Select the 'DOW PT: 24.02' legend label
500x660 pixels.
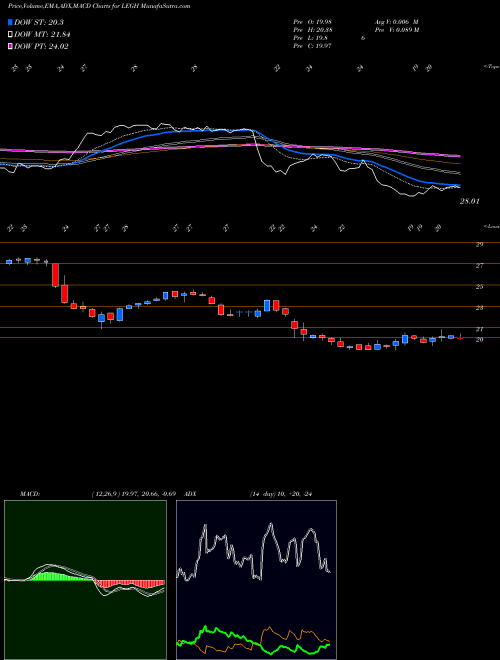coord(41,46)
